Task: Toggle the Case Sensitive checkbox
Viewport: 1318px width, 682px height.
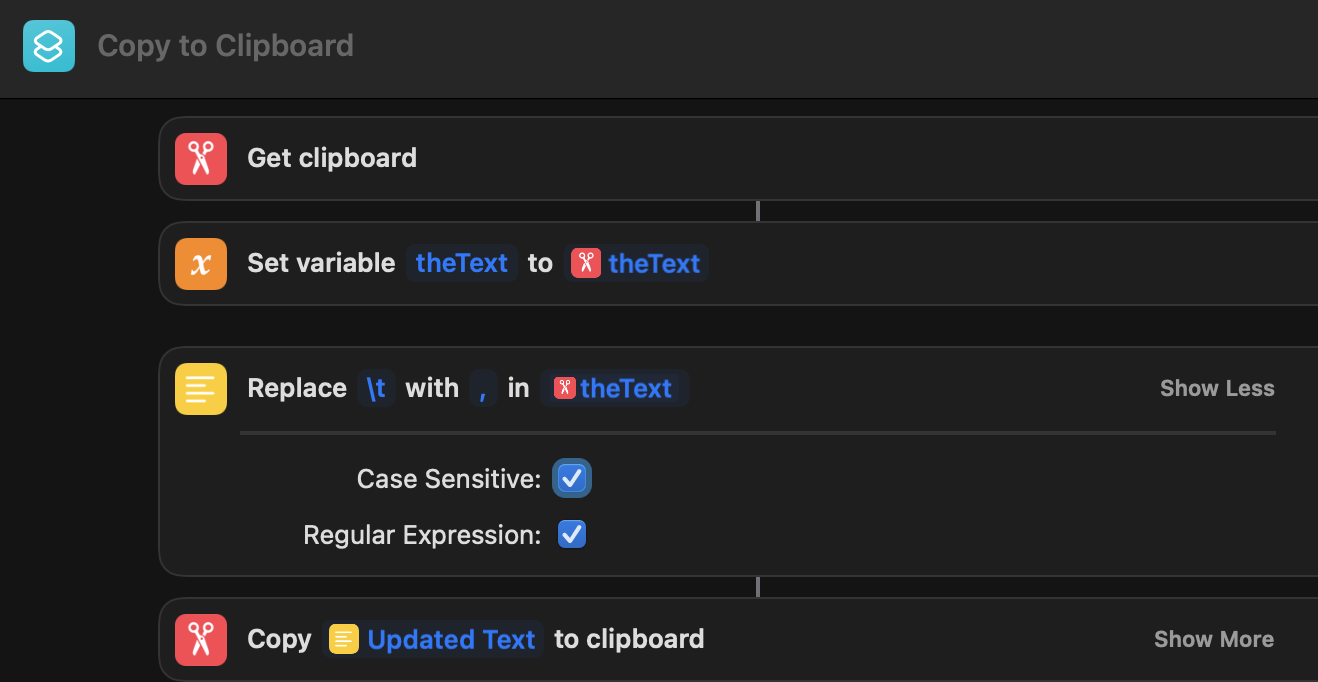Action: click(x=572, y=479)
